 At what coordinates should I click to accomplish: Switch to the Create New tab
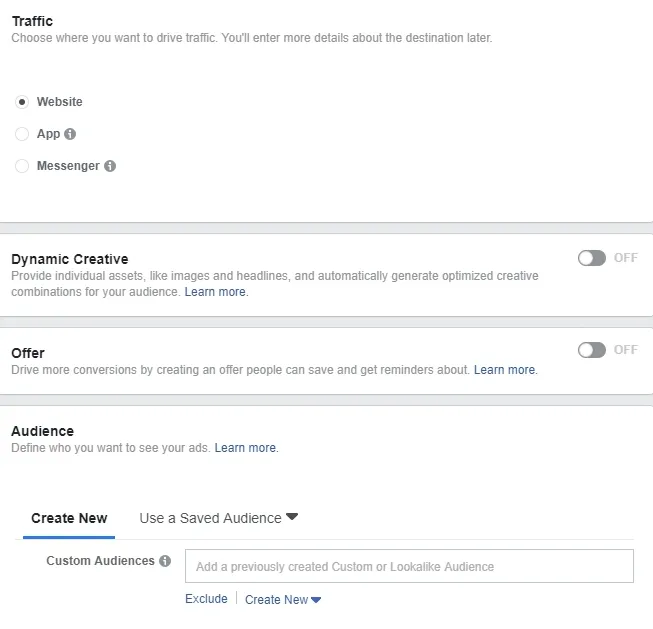click(69, 518)
